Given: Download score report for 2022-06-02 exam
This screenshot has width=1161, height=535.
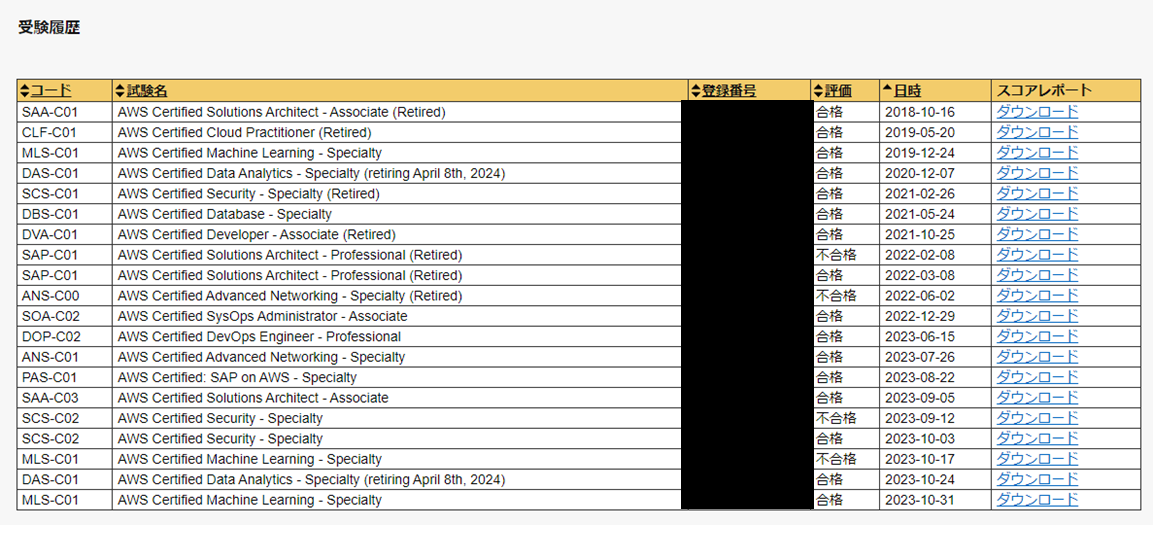Looking at the screenshot, I should click(1037, 296).
